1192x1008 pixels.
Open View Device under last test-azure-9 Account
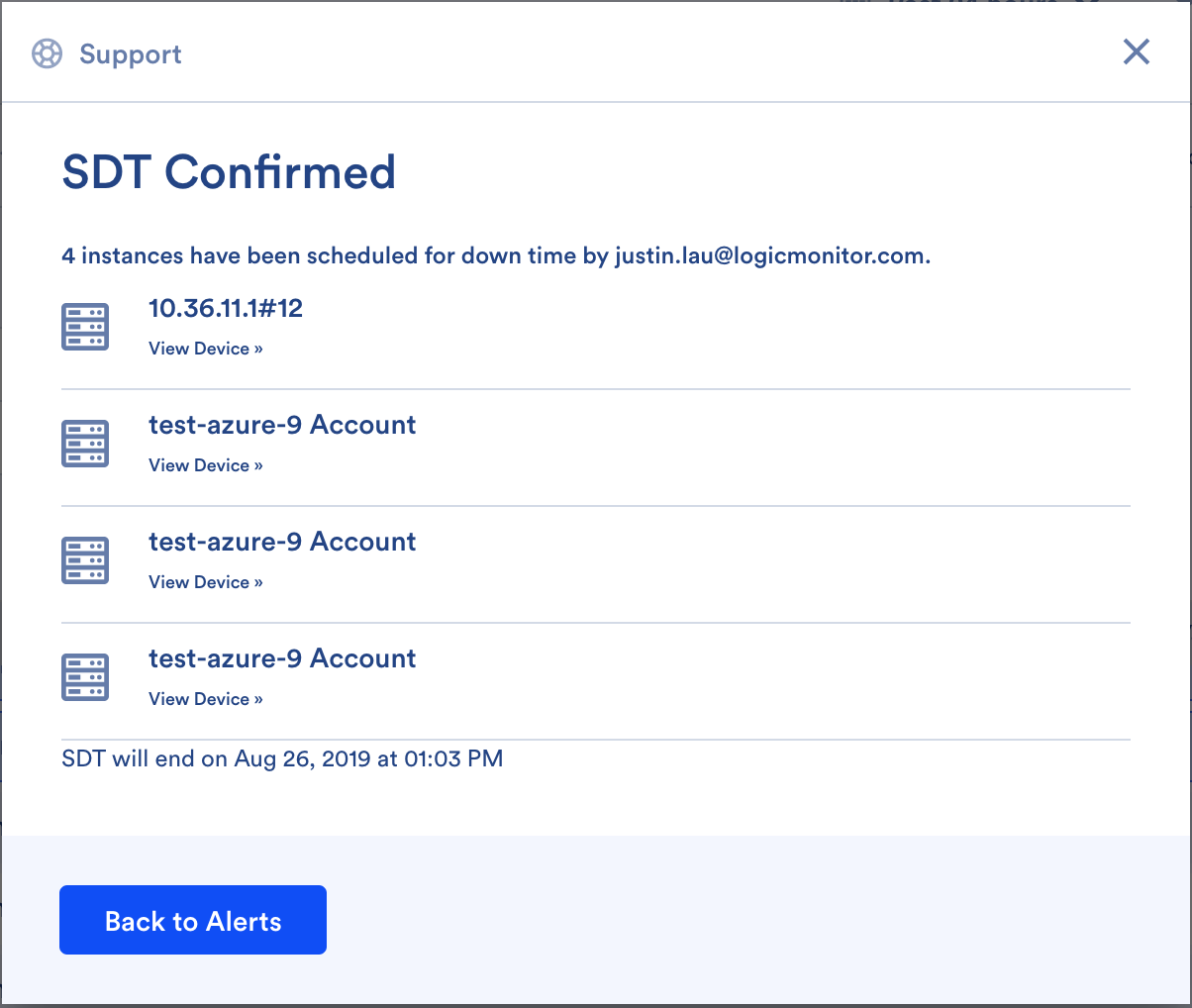[206, 699]
